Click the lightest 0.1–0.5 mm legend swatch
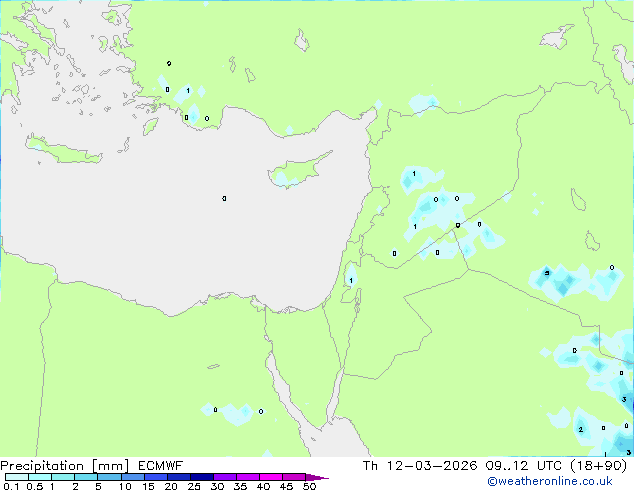Viewport: 634px width, 490px height. 17,477
